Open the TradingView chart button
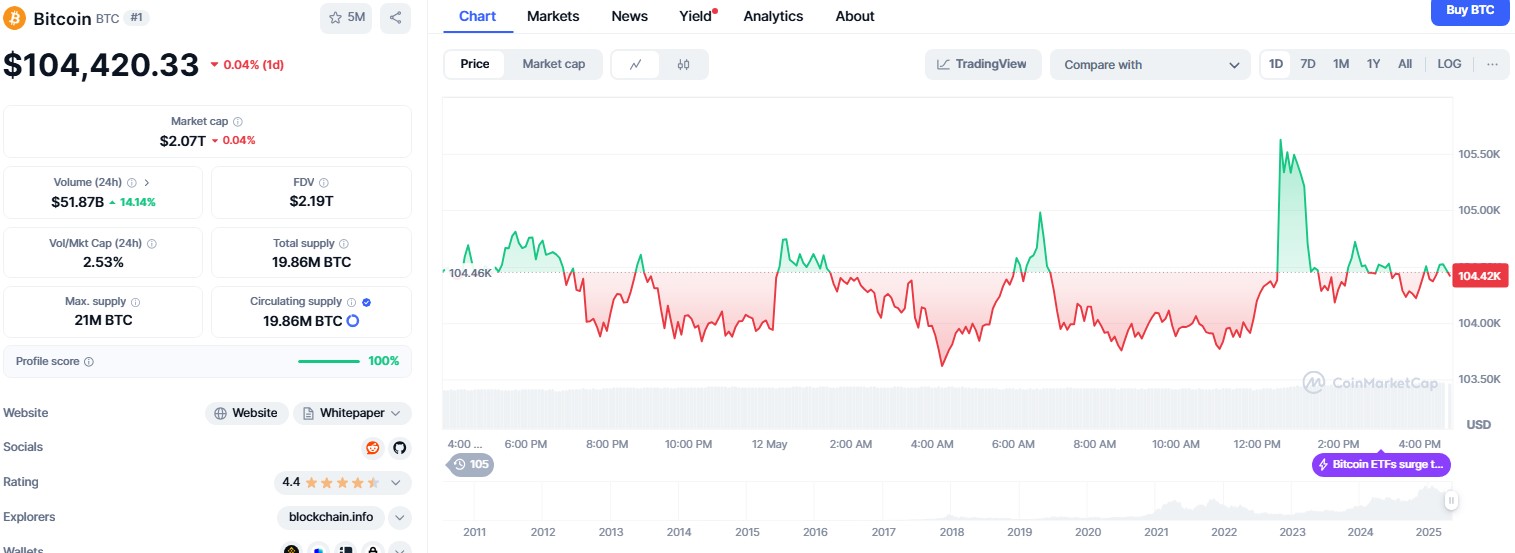 tap(982, 64)
